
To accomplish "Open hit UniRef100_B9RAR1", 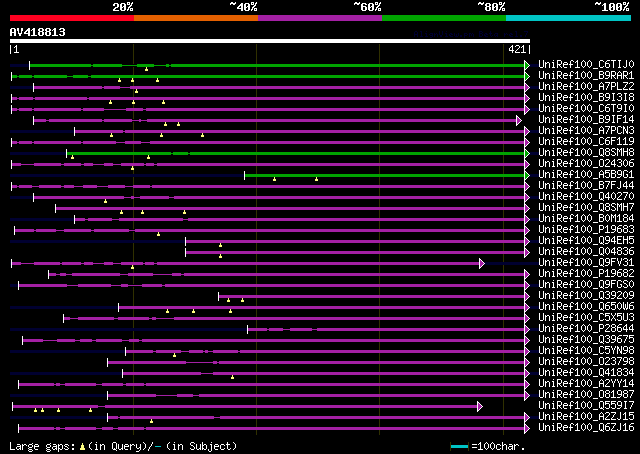I will coord(586,76).
